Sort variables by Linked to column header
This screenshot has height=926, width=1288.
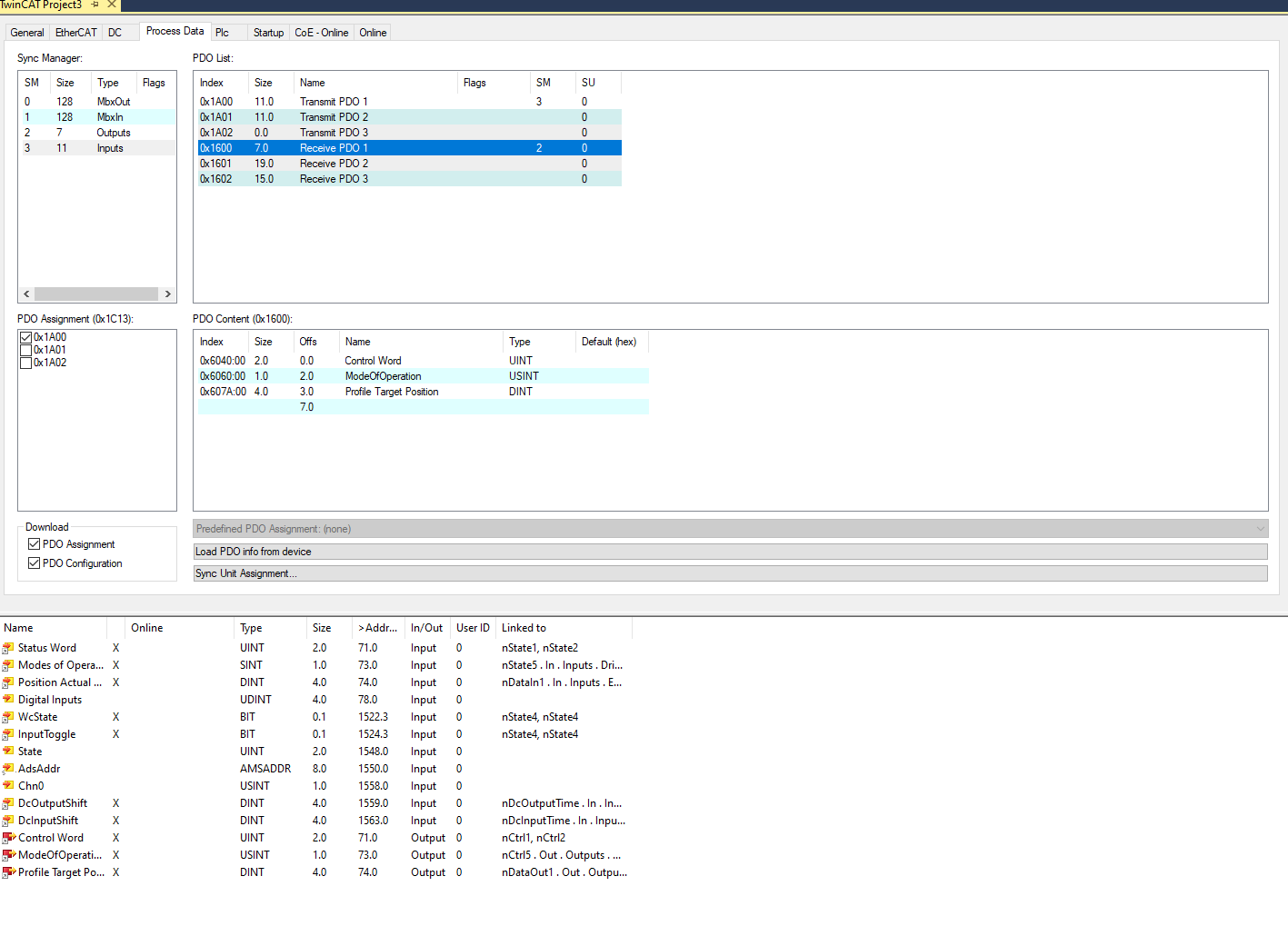click(564, 628)
